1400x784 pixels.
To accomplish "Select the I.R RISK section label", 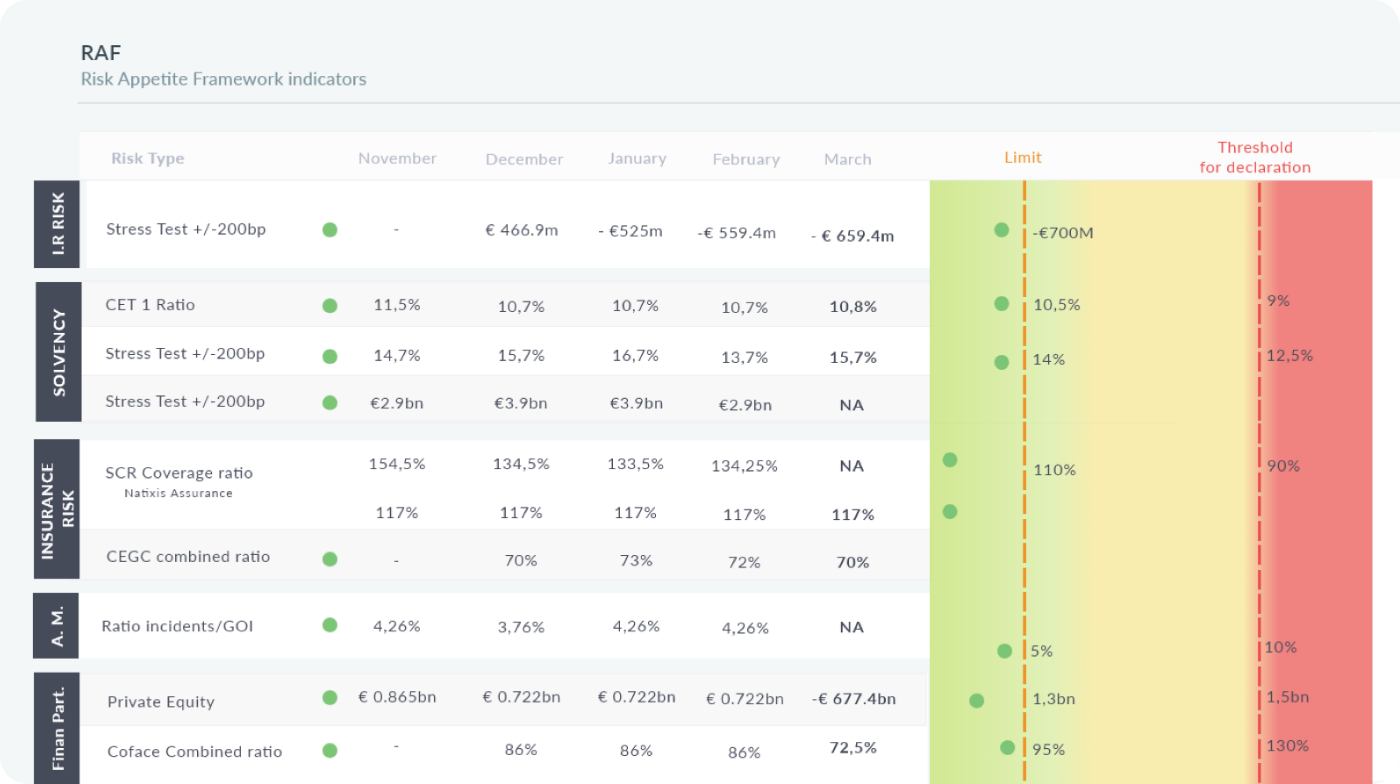I will pos(59,224).
